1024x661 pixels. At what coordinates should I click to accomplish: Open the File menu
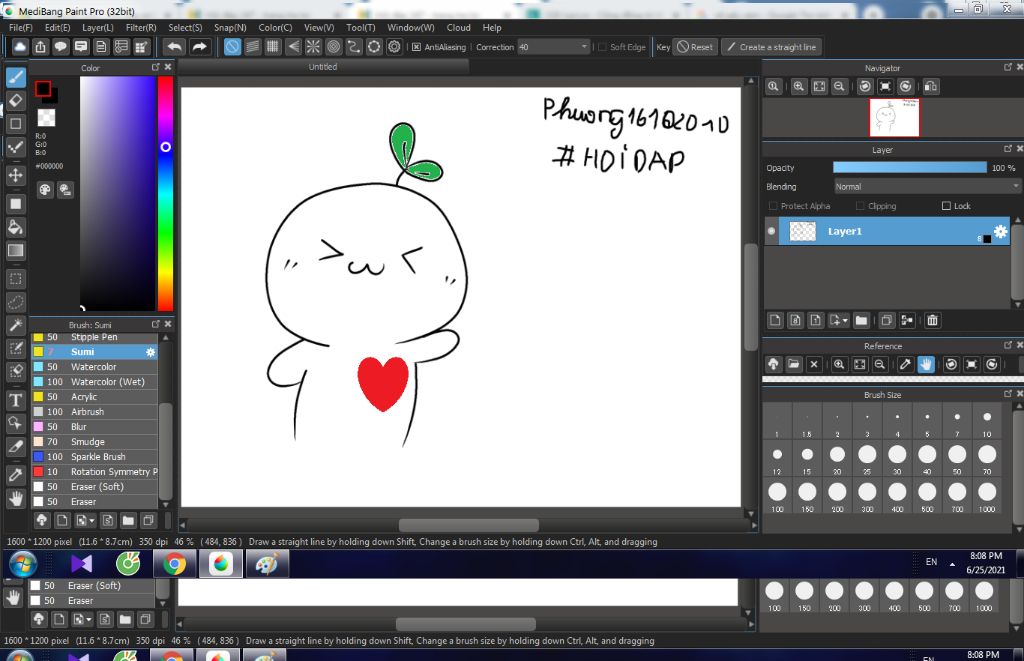tap(21, 27)
